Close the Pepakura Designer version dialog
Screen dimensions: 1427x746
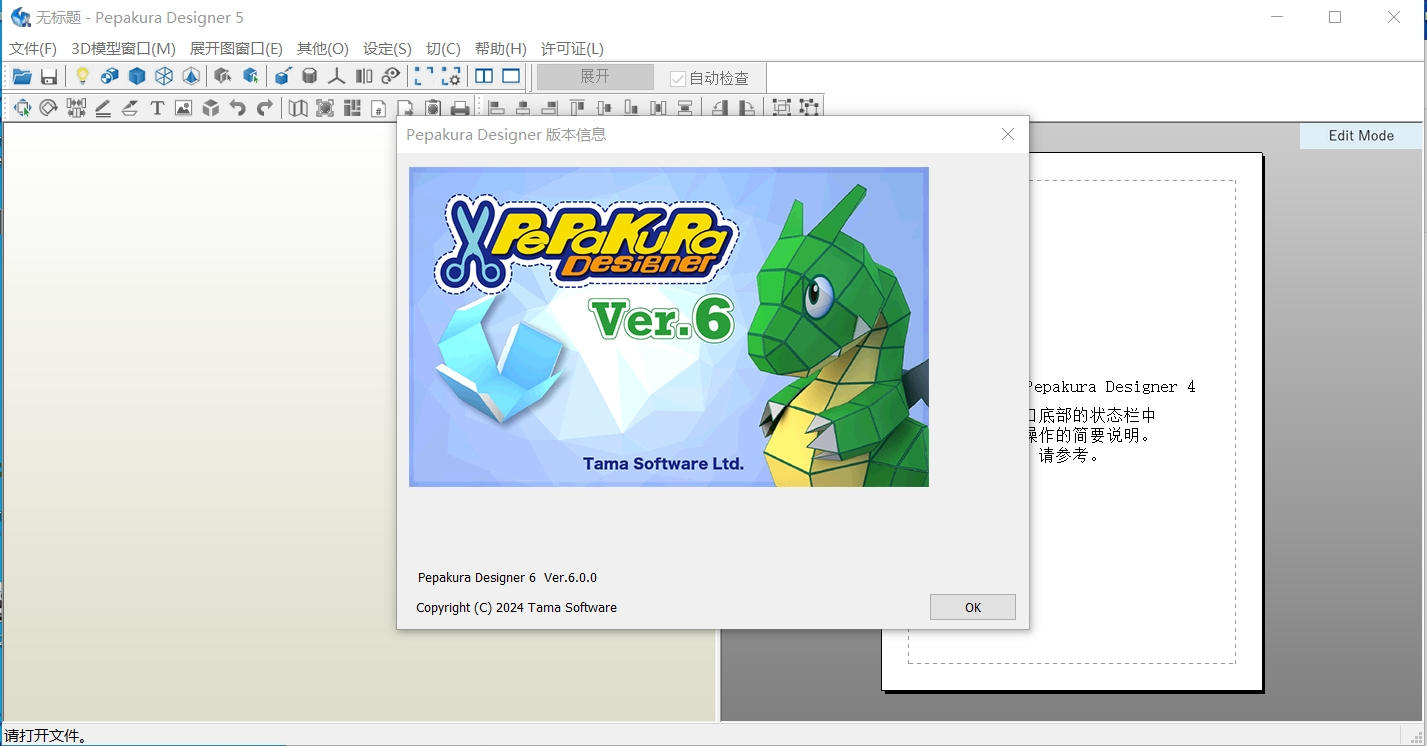[x=1008, y=134]
